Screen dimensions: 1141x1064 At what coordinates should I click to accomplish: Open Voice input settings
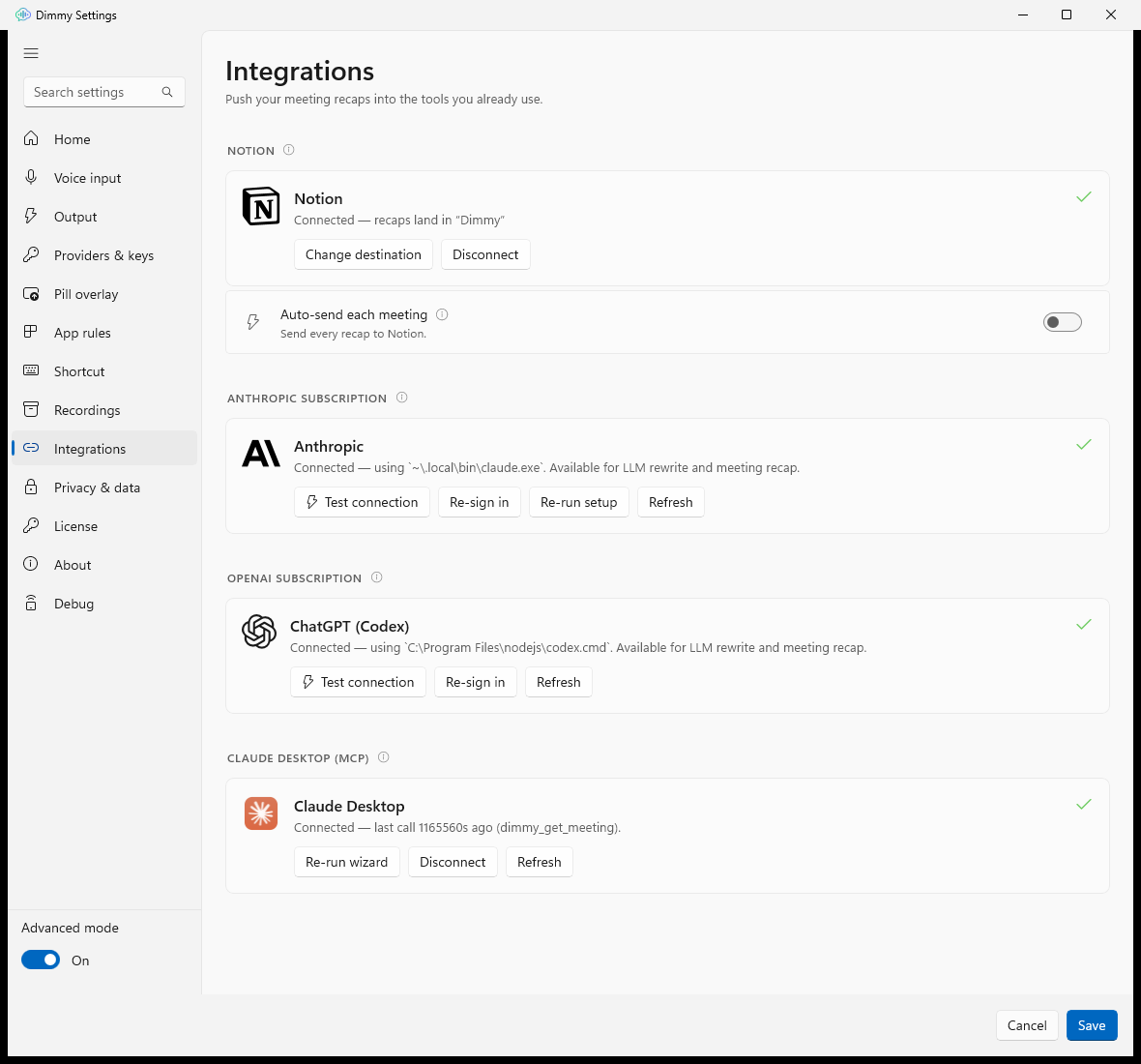click(104, 178)
